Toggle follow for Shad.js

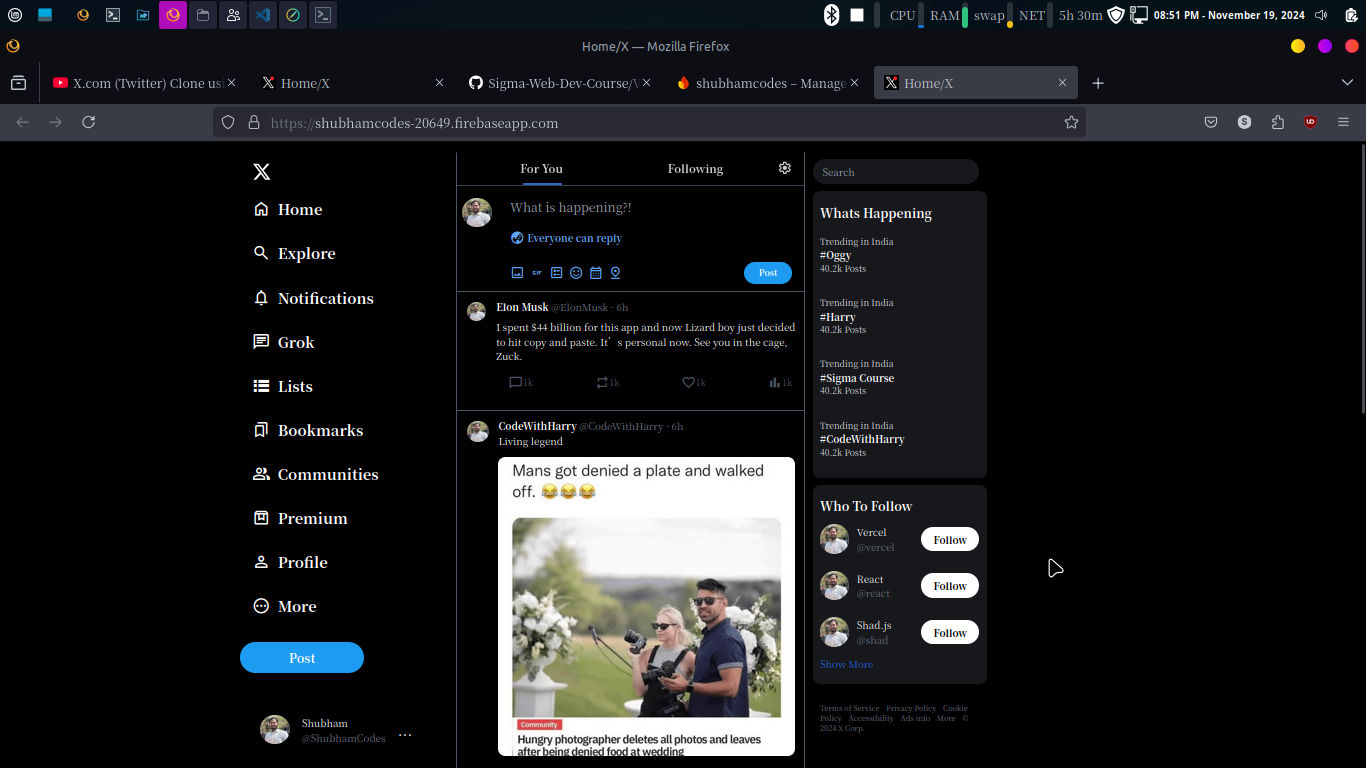[x=949, y=633]
